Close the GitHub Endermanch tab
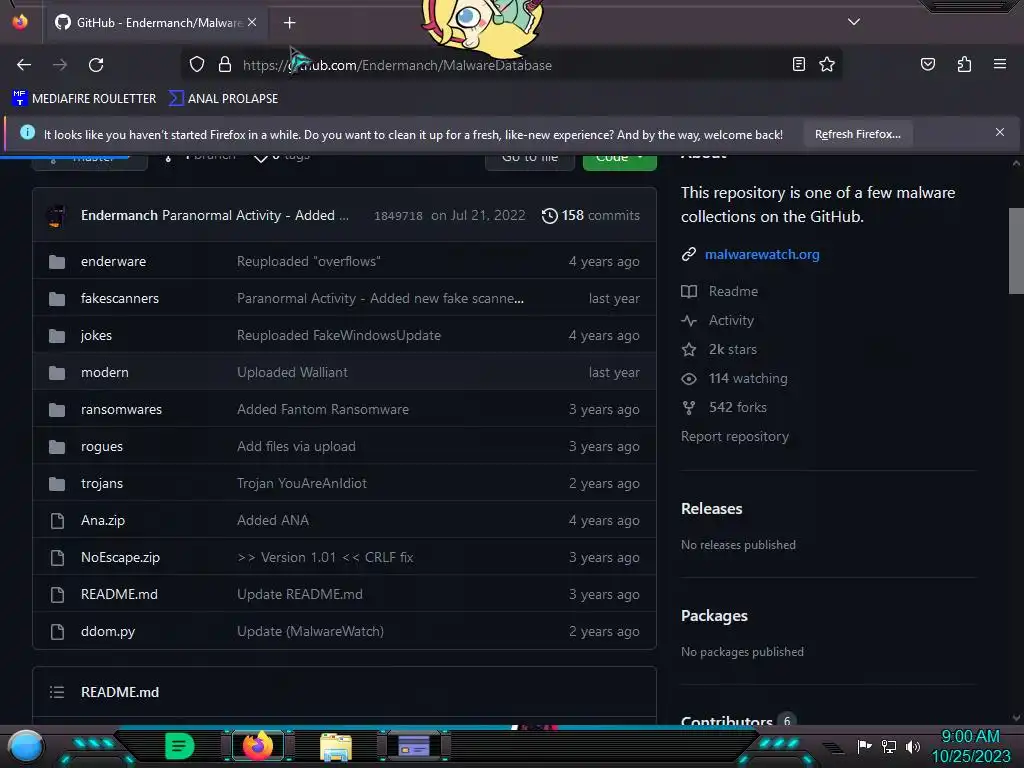 (252, 22)
